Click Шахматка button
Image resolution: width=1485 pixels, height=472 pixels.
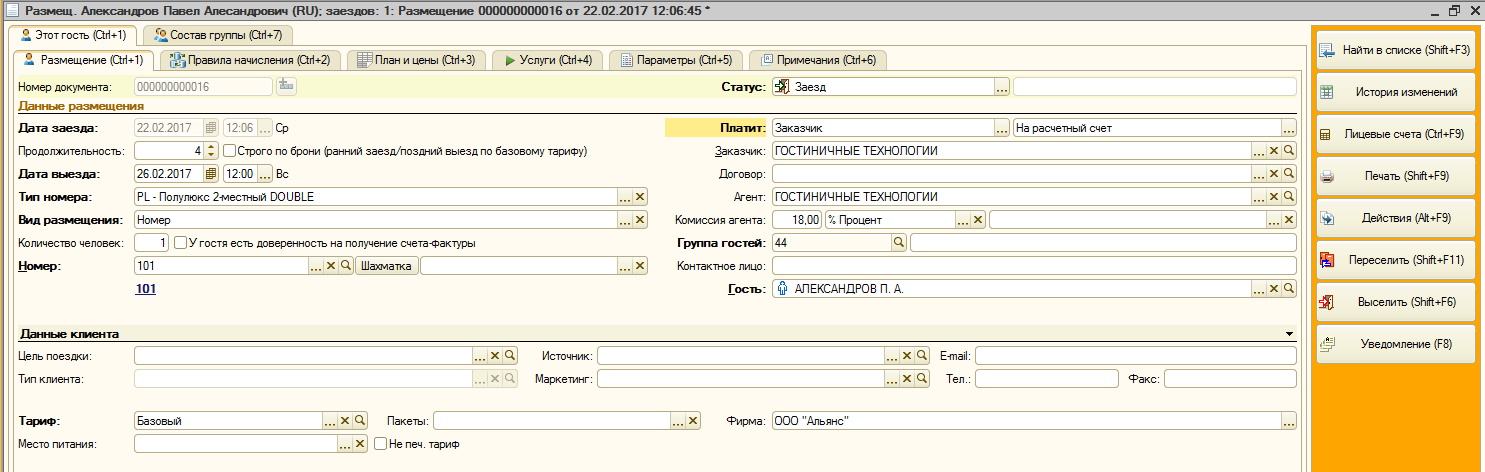(387, 266)
